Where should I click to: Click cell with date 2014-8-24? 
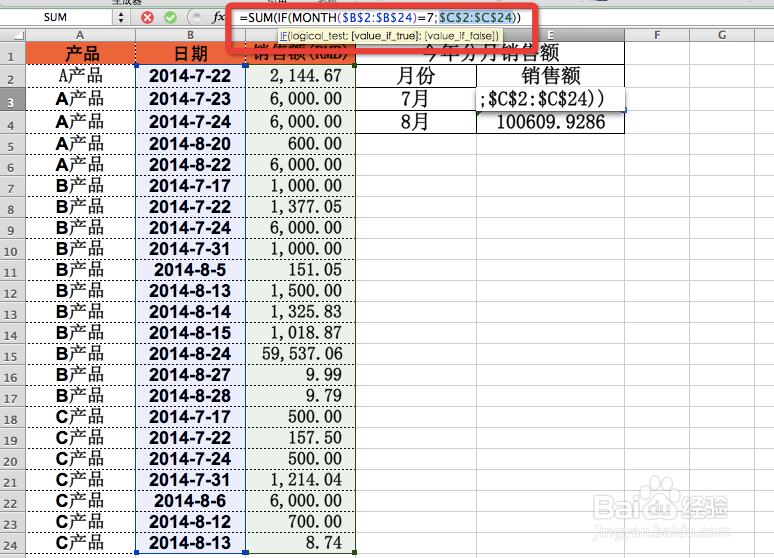click(x=190, y=354)
